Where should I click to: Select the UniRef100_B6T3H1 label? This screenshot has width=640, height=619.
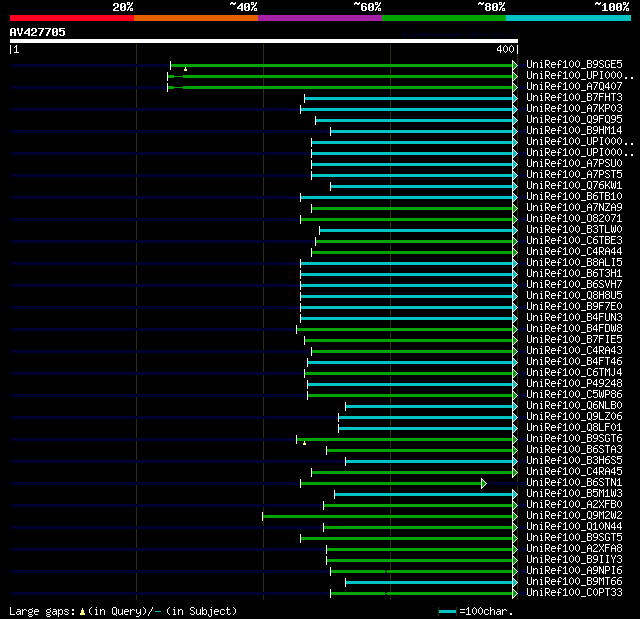[574, 274]
